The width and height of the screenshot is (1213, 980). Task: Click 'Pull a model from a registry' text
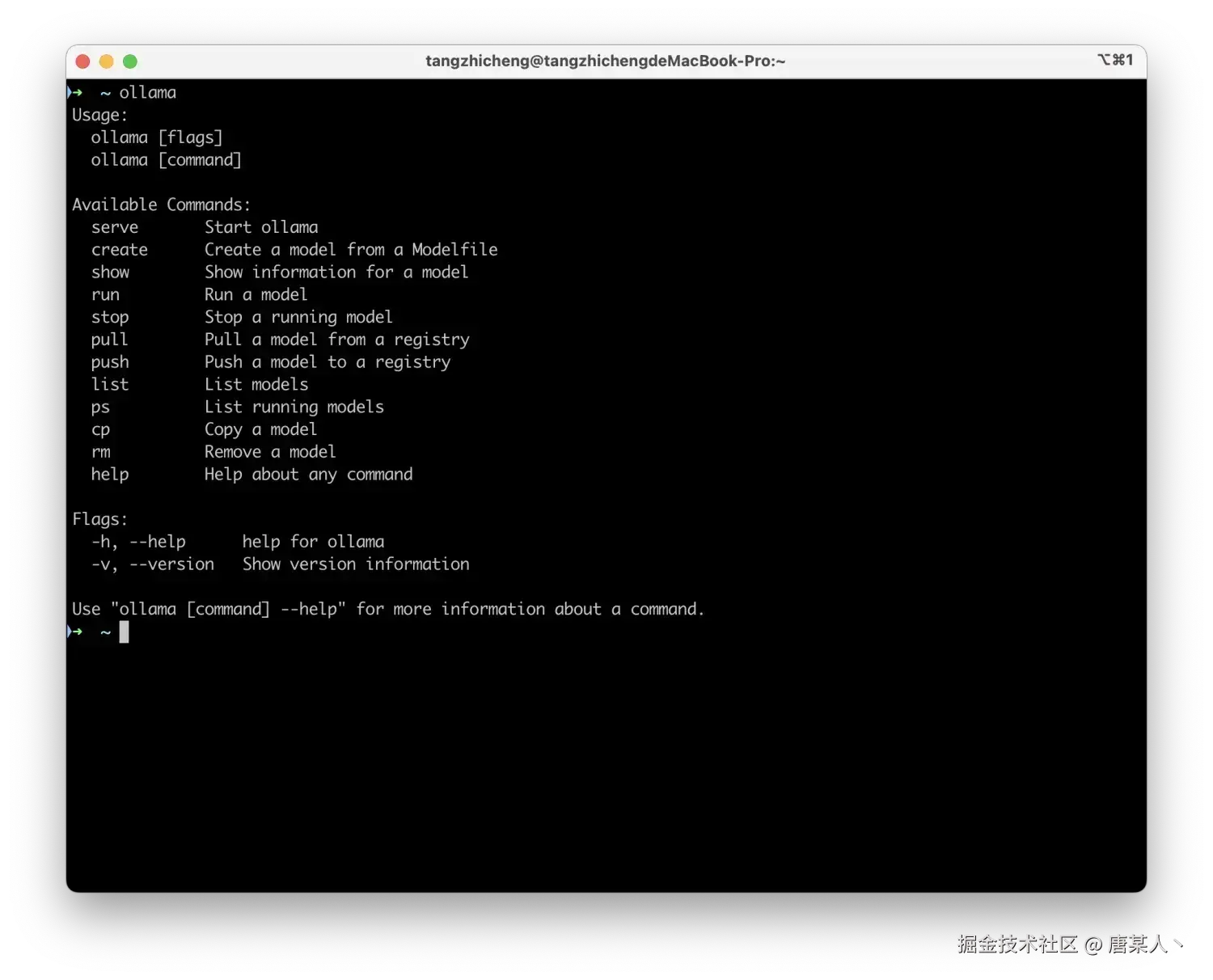[336, 340]
